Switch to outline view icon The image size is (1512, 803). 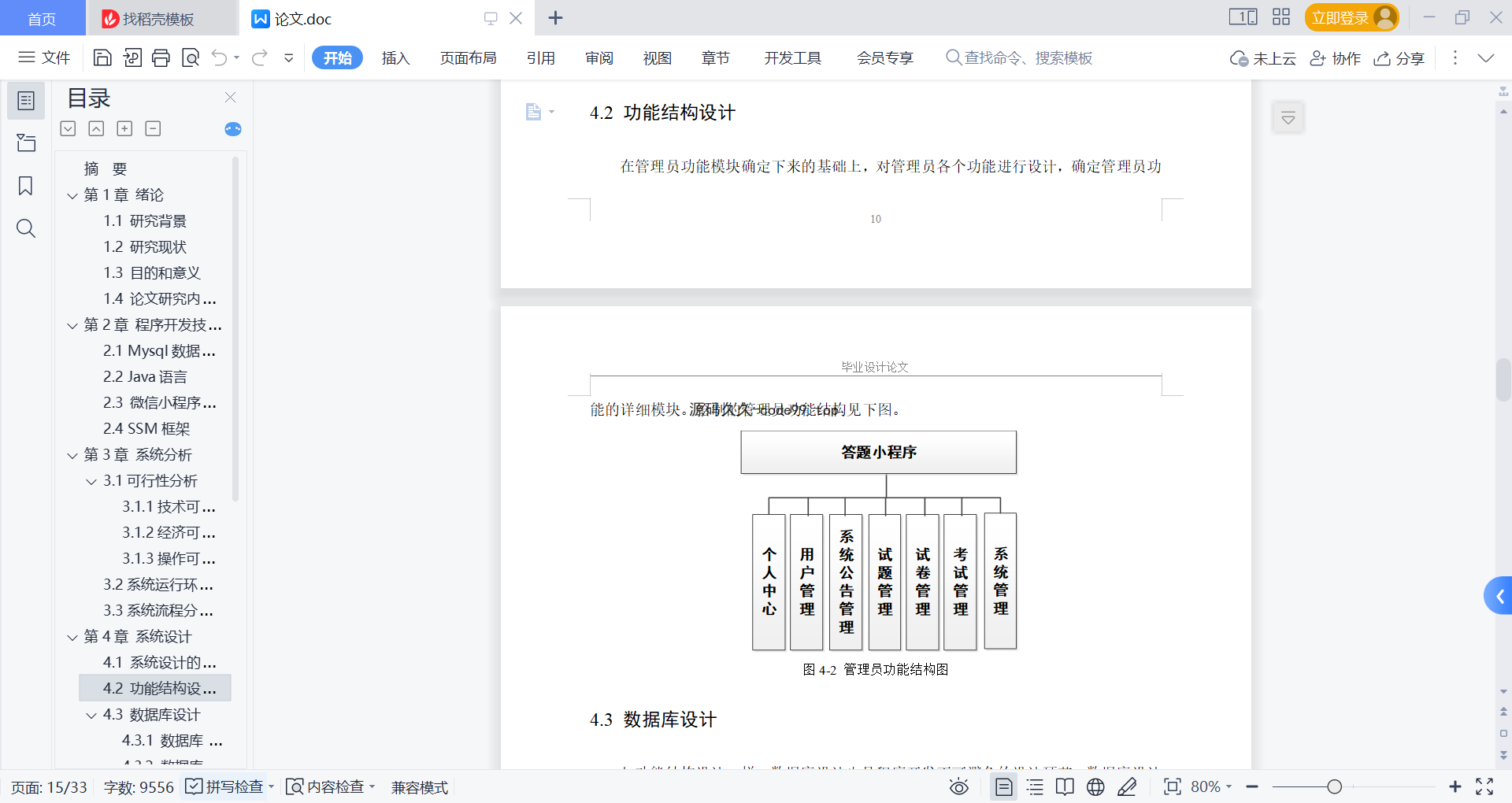[x=1035, y=786]
